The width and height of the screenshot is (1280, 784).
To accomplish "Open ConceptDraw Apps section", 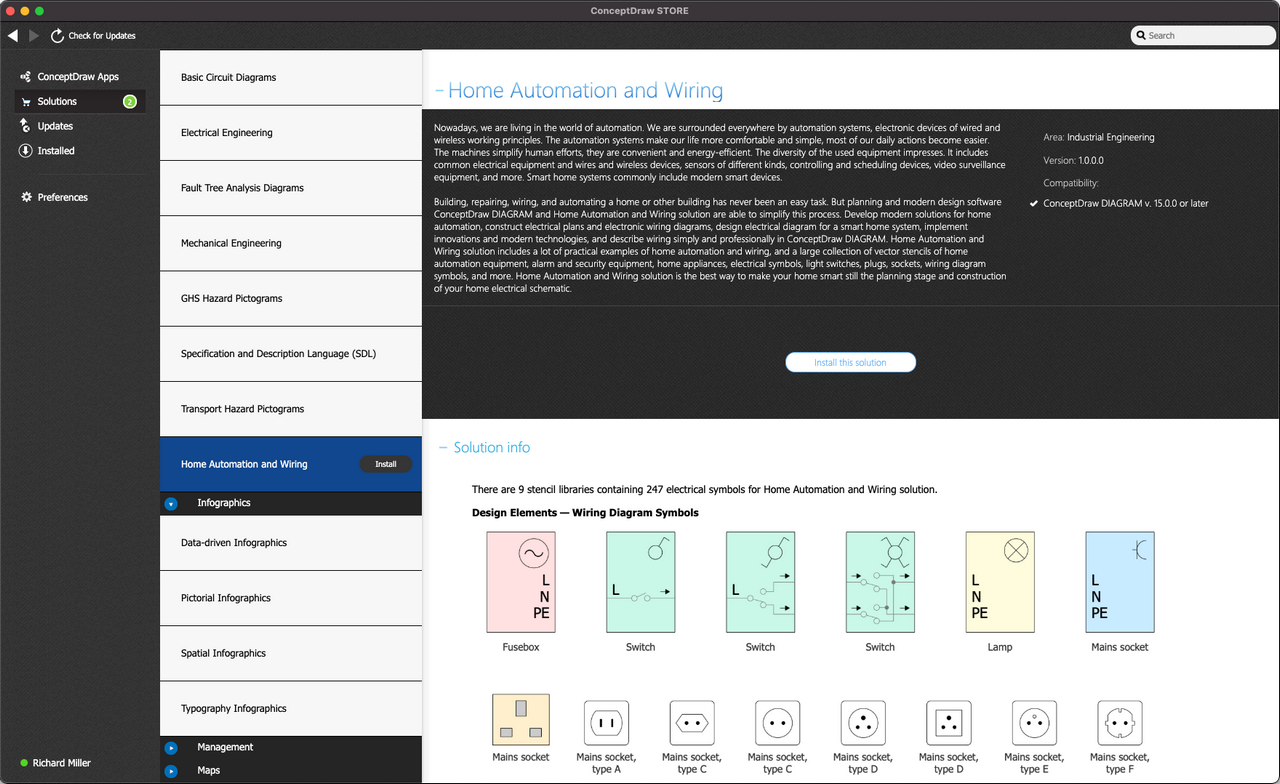I will click(80, 77).
